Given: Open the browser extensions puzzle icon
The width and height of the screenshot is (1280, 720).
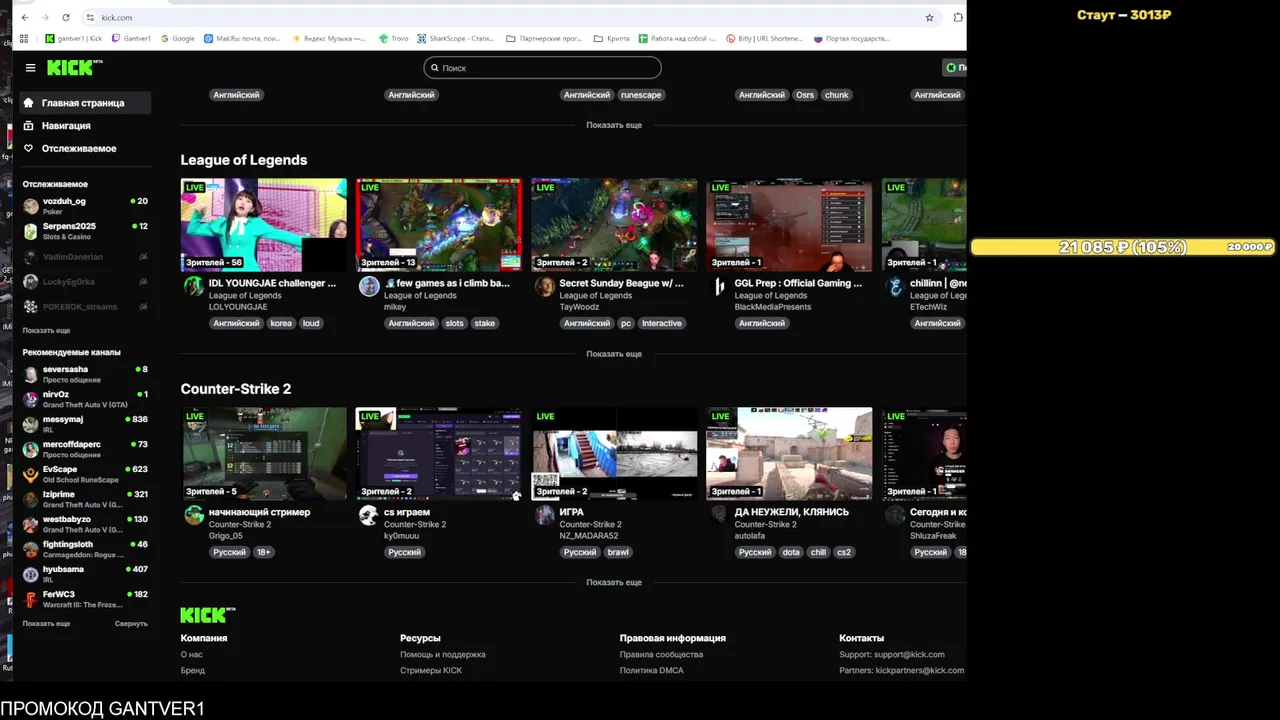Looking at the screenshot, I should coord(958,17).
